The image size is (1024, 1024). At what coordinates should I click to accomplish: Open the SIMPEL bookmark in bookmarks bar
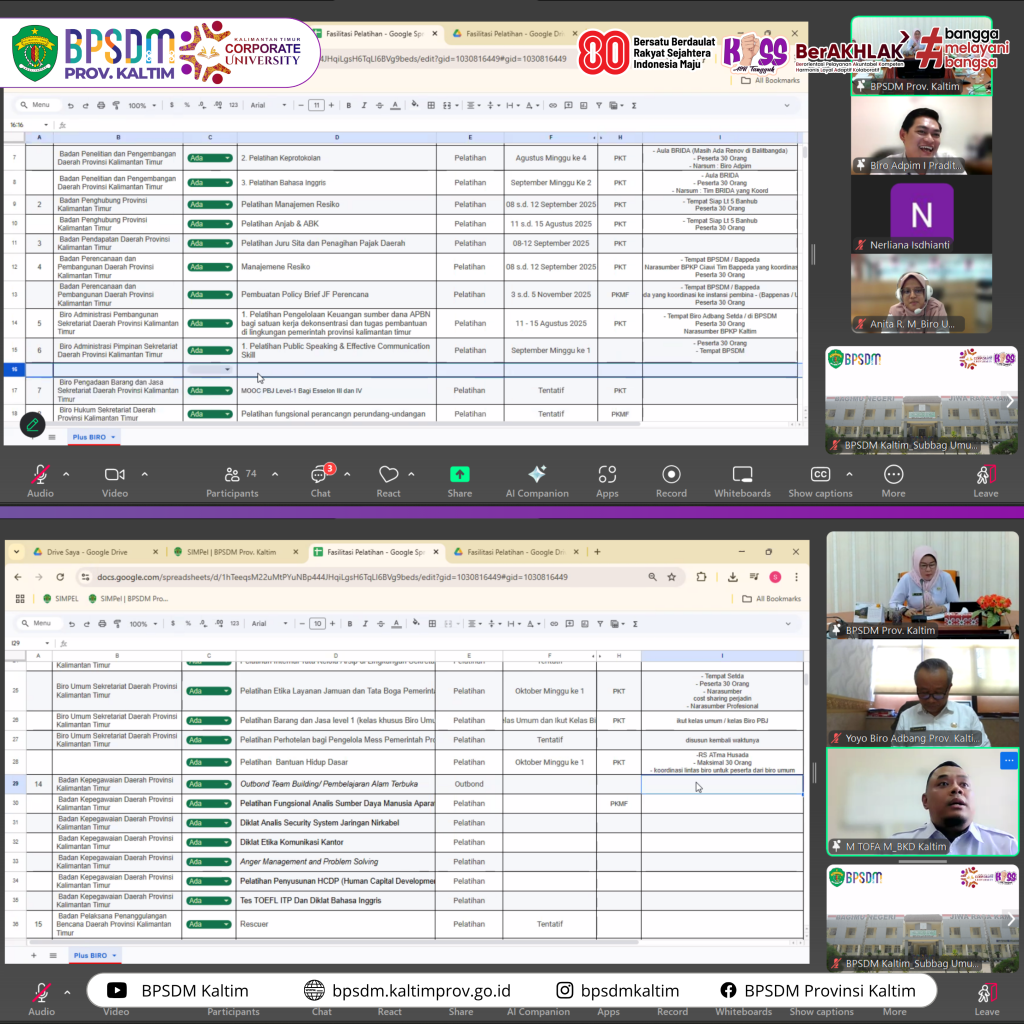coord(61,598)
